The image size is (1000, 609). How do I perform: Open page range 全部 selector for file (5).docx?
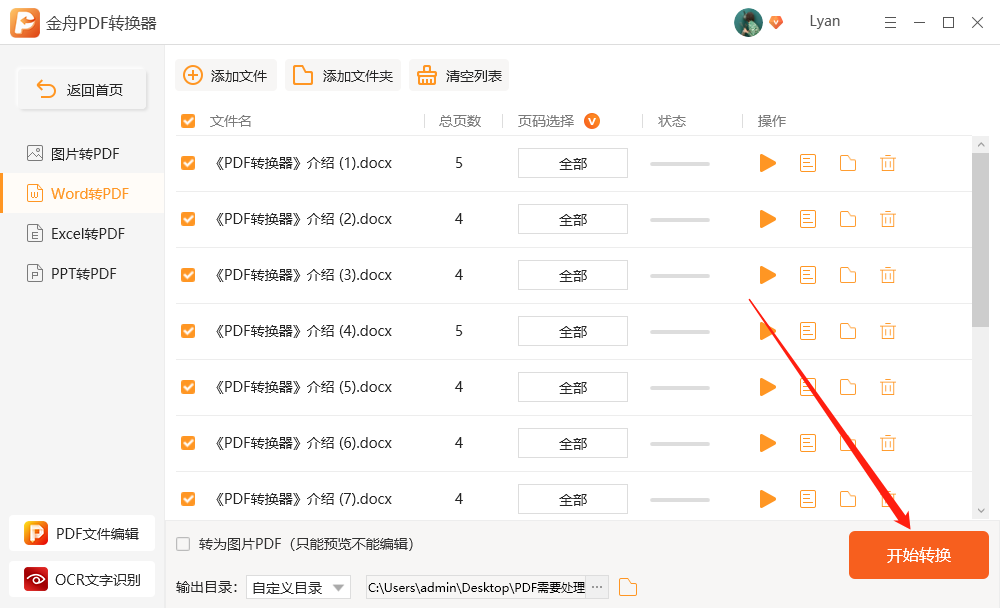point(573,387)
